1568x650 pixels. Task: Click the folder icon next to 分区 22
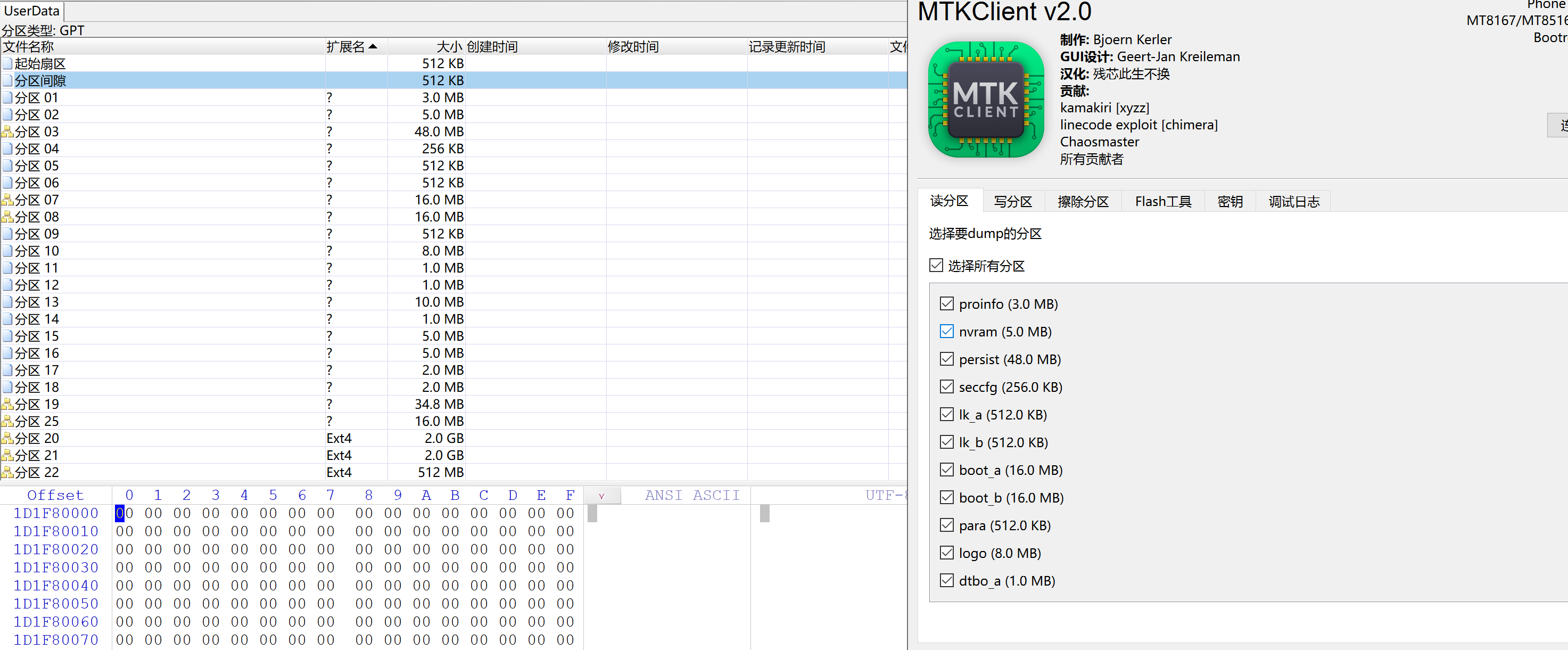[x=7, y=472]
